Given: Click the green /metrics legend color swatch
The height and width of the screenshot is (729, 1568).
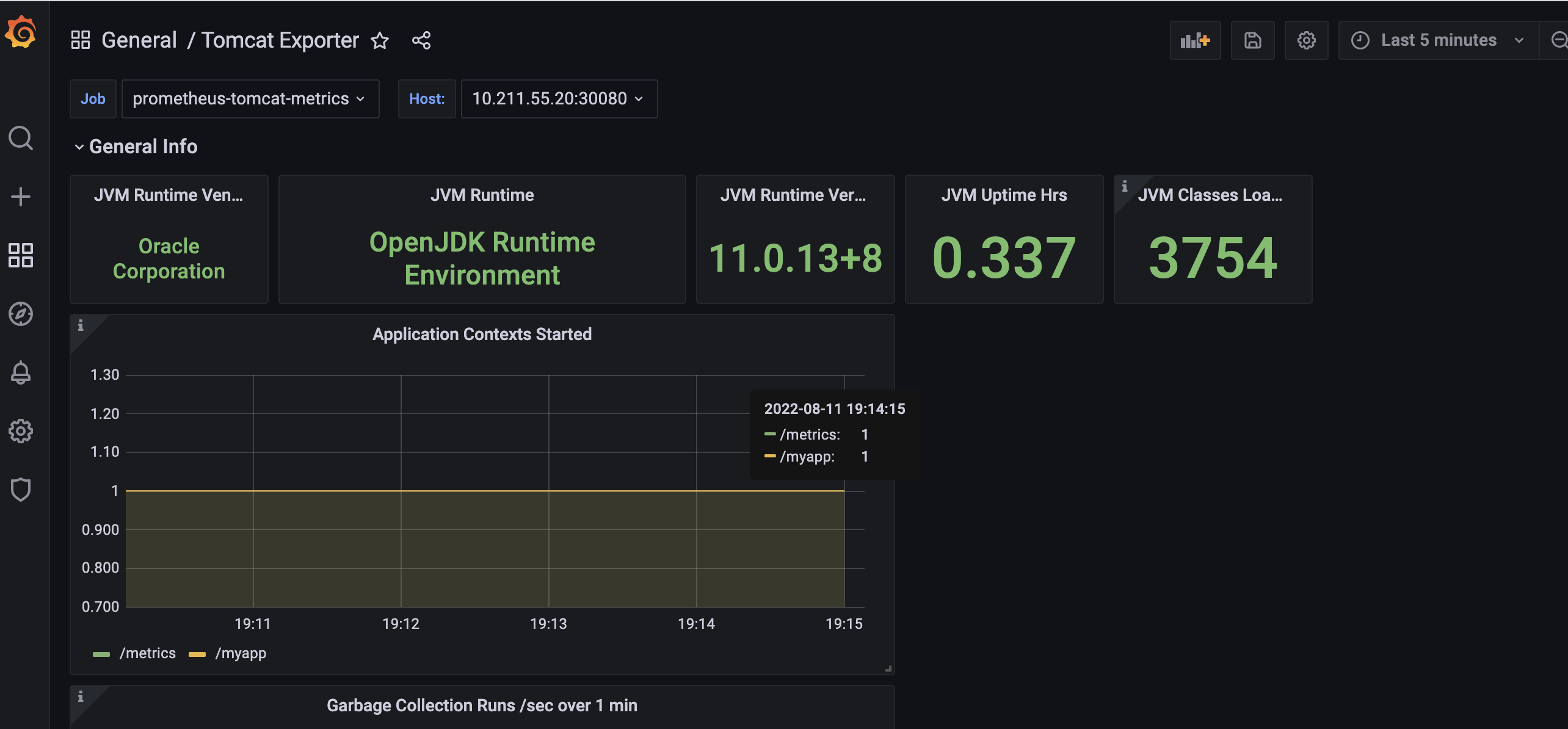Looking at the screenshot, I should click(x=101, y=655).
